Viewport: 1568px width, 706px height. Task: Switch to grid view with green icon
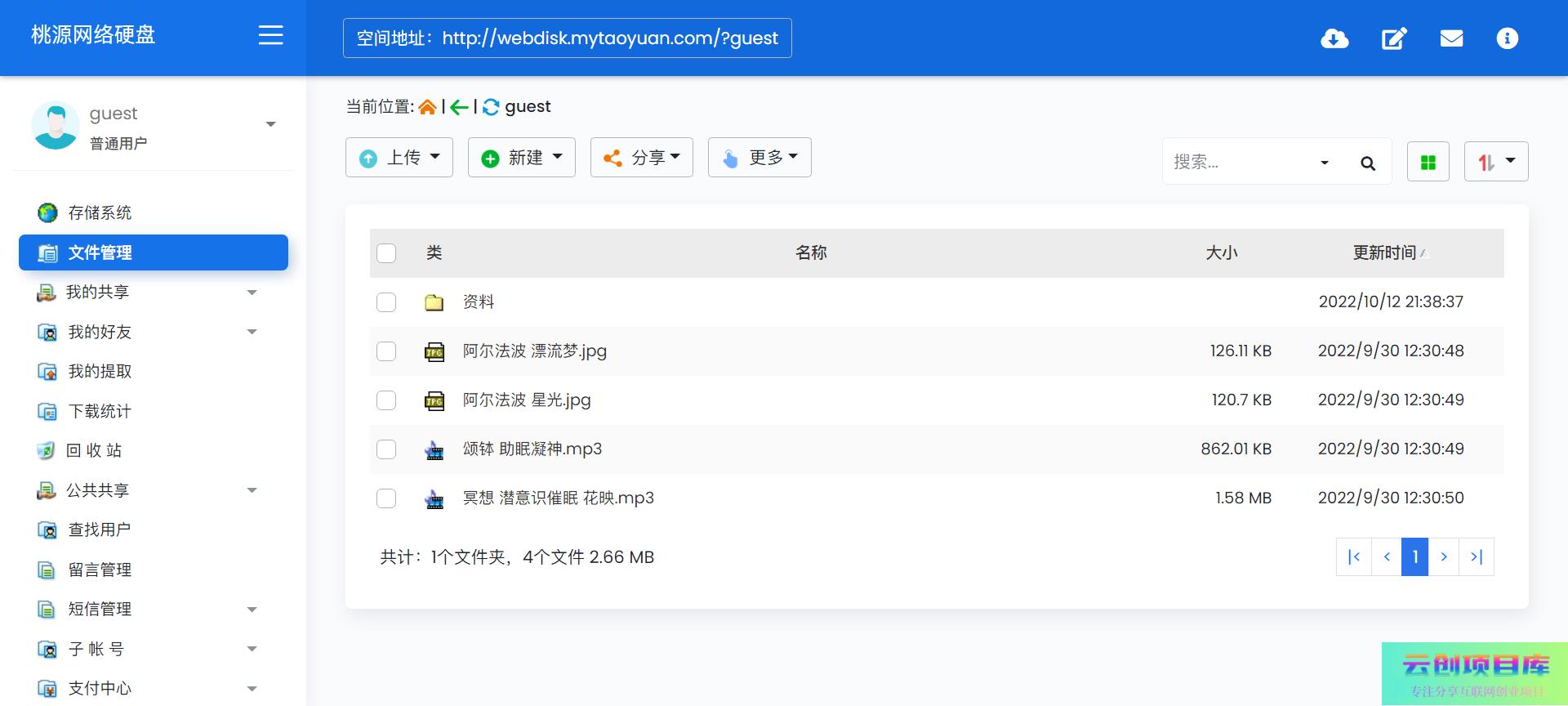tap(1428, 162)
